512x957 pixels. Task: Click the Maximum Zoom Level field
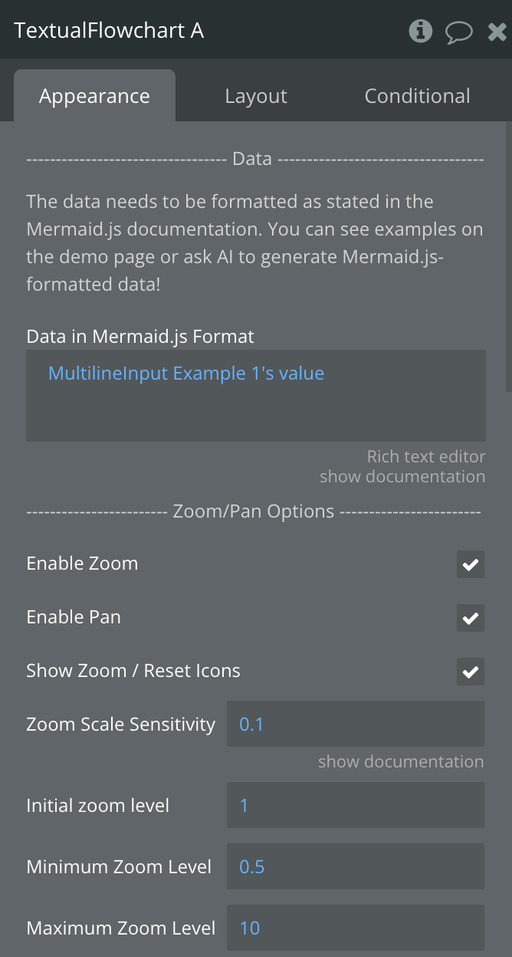(x=356, y=928)
